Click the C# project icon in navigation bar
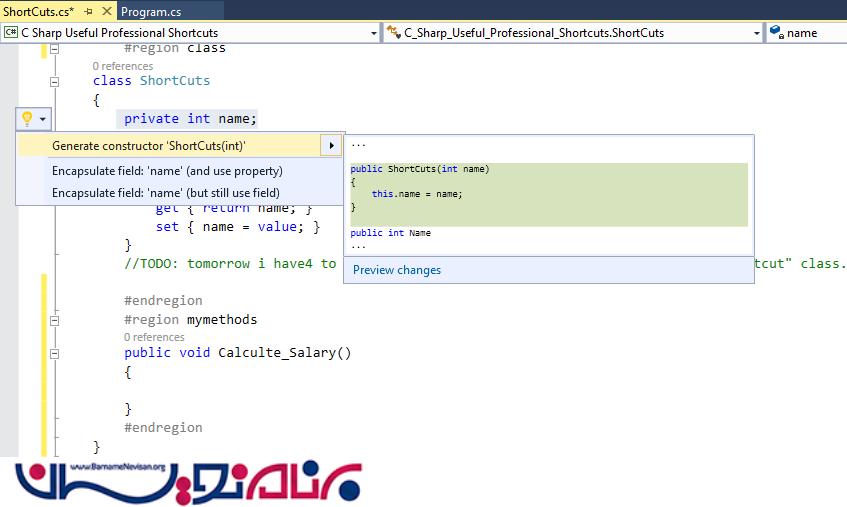Image resolution: width=847 pixels, height=507 pixels. (x=11, y=33)
